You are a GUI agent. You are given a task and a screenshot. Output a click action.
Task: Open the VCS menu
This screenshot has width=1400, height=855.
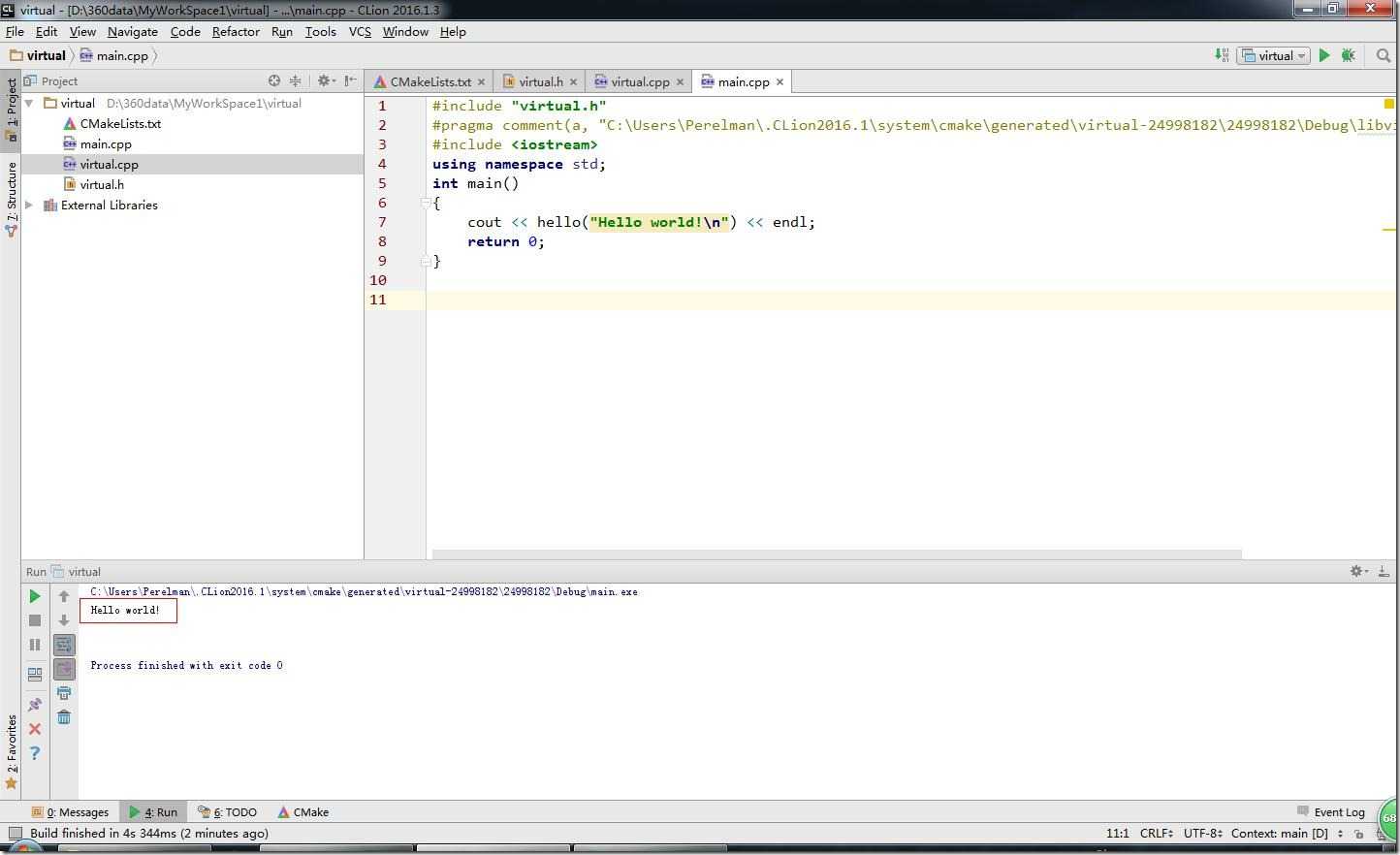(360, 31)
